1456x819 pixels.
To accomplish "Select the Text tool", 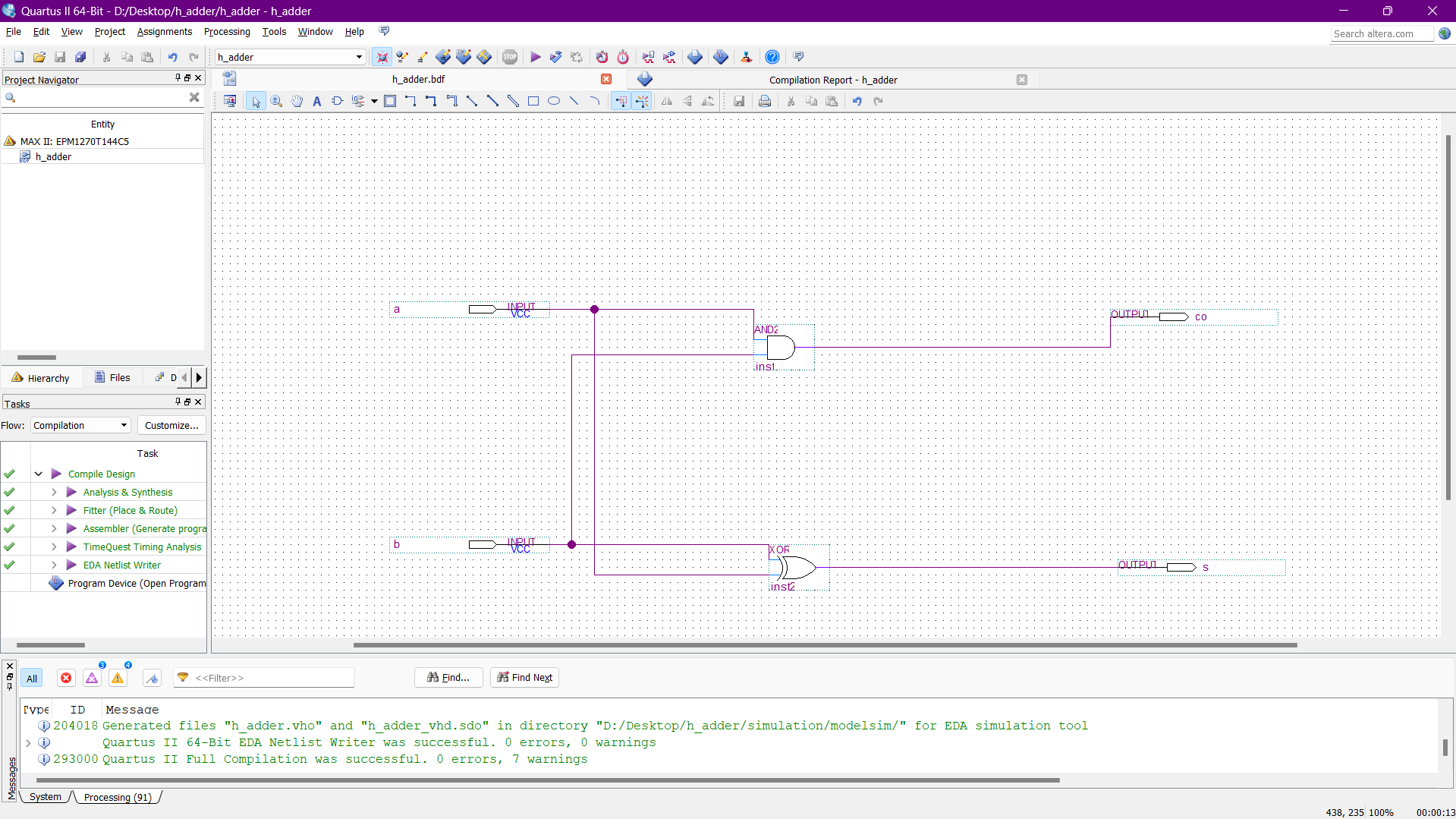I will pyautogui.click(x=317, y=101).
